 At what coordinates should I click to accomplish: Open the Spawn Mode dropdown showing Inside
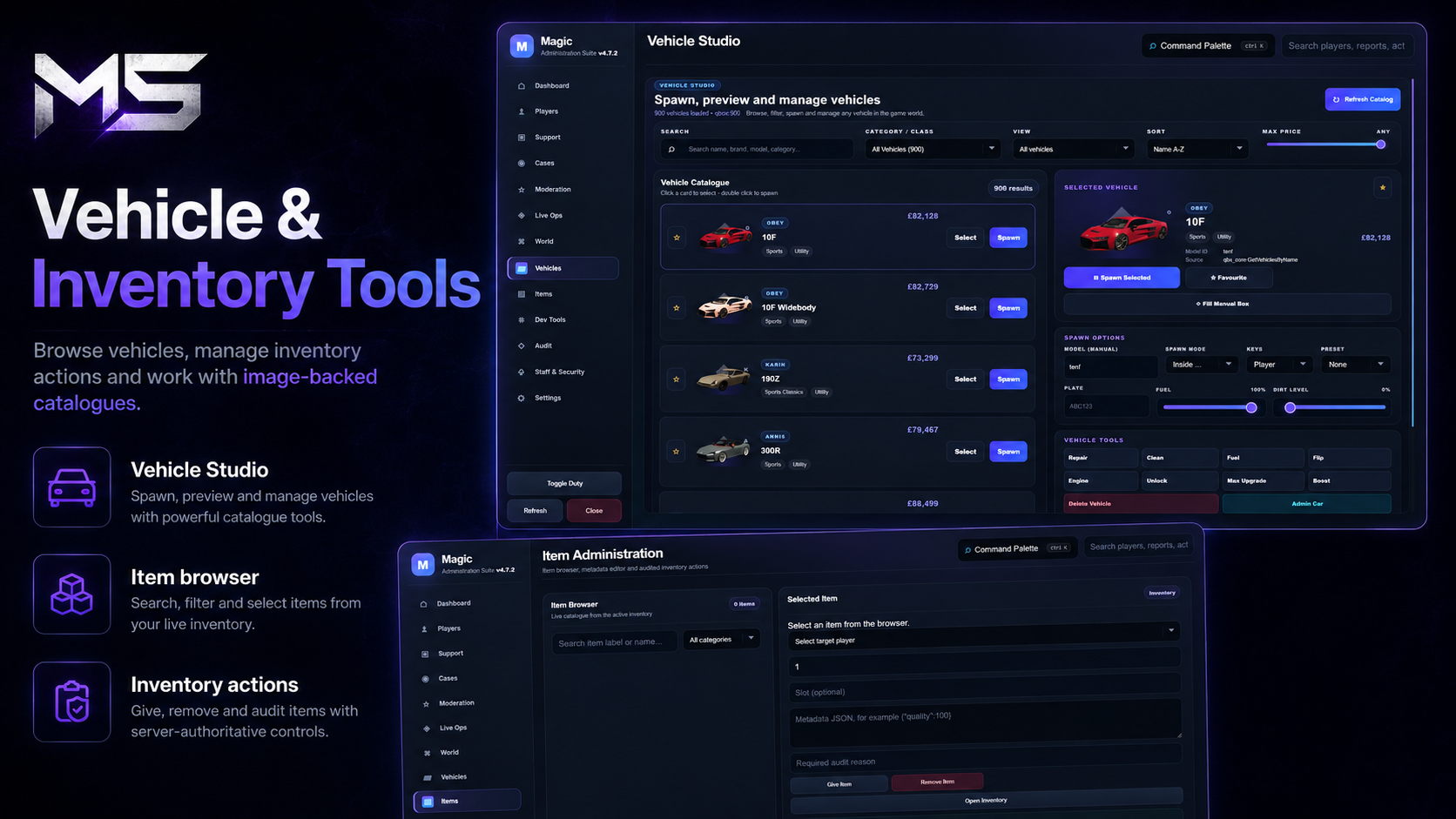pos(1202,365)
